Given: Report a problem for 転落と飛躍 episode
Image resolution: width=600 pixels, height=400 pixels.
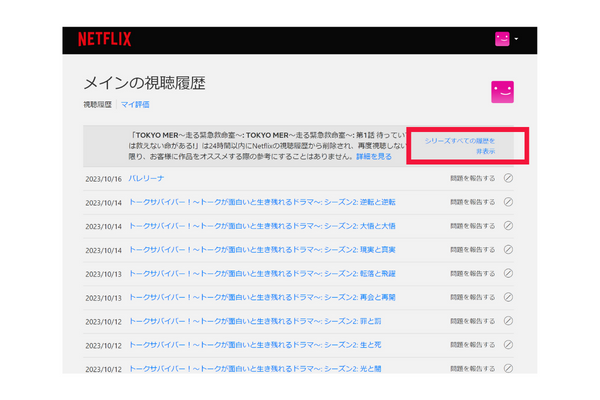Looking at the screenshot, I should (x=473, y=274).
